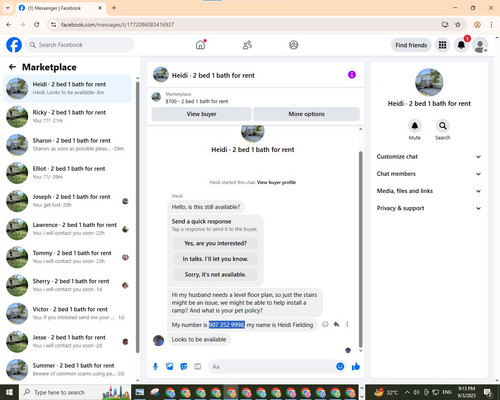Viewport: 500px width, 400px height.
Task: Expand Chat members section
Action: coord(429,174)
